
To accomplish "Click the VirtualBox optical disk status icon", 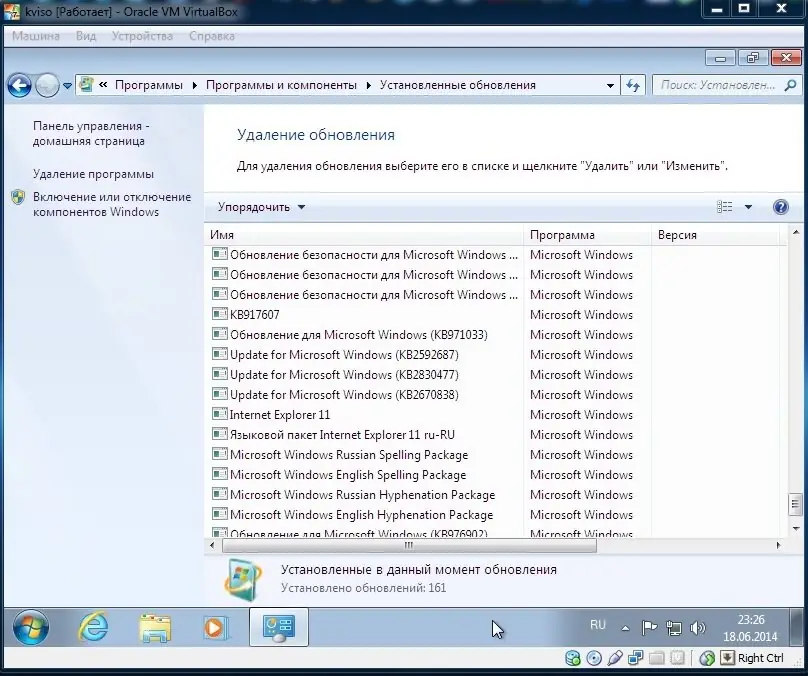I will point(594,658).
